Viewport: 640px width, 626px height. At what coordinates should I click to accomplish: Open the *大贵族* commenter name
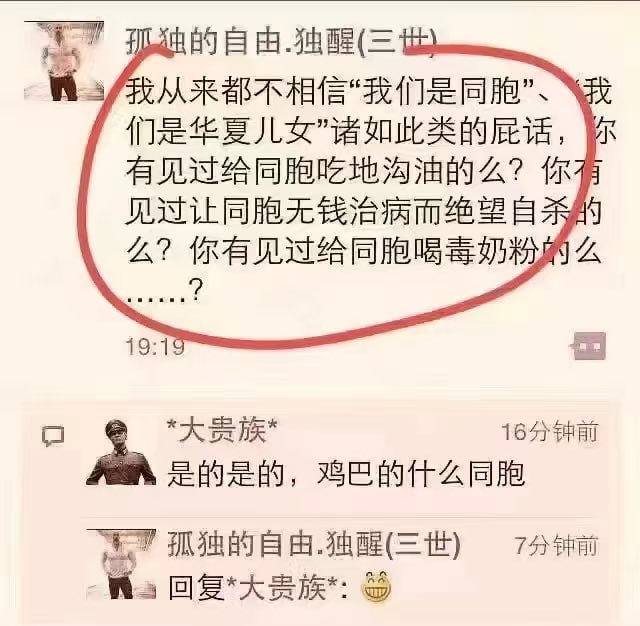point(222,430)
